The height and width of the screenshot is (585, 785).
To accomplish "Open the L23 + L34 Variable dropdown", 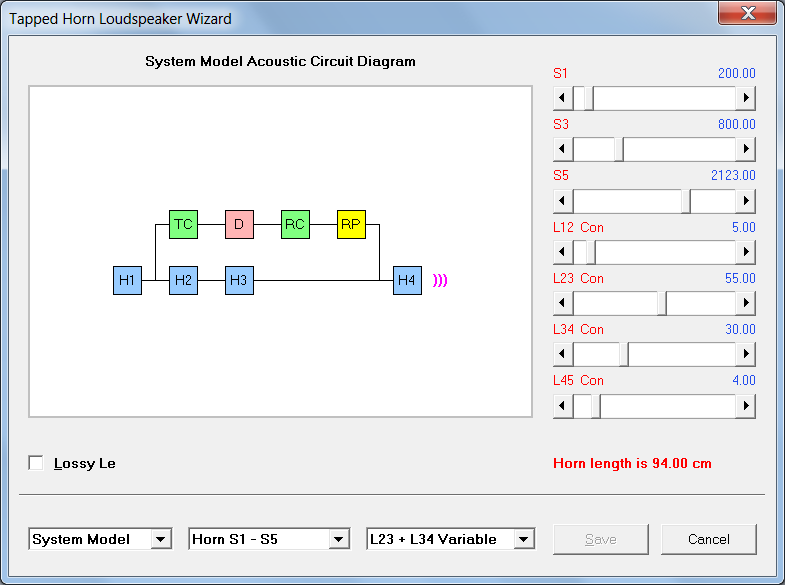I will [451, 539].
